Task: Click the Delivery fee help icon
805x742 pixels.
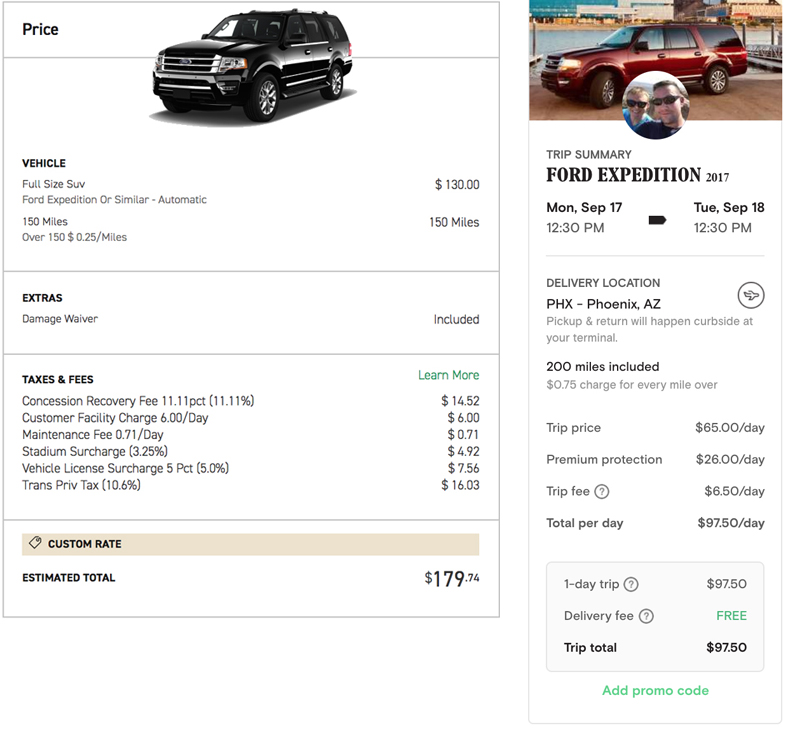Action: click(x=646, y=616)
